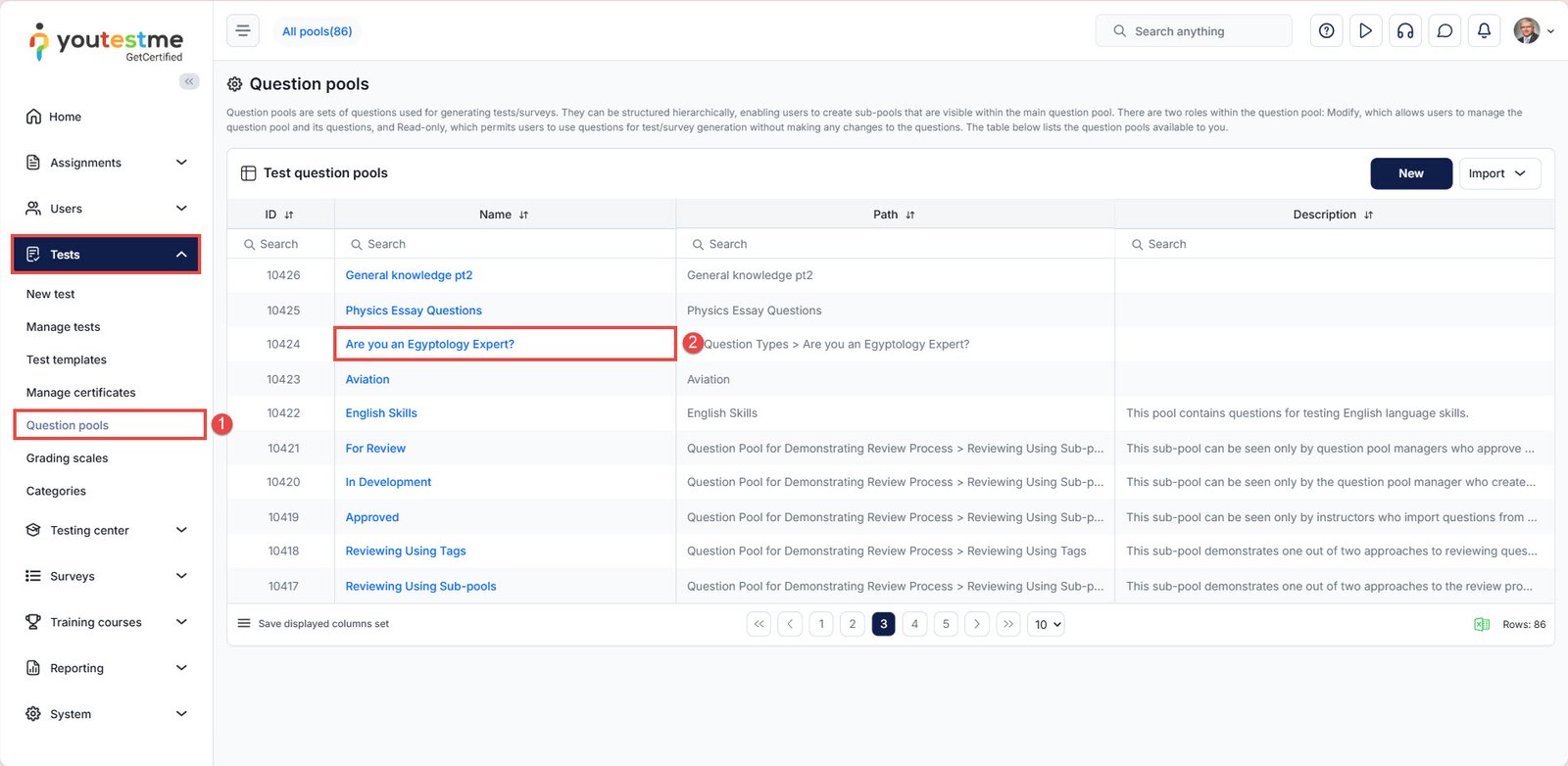The width and height of the screenshot is (1568, 766).
Task: Click the New button
Action: tap(1410, 173)
